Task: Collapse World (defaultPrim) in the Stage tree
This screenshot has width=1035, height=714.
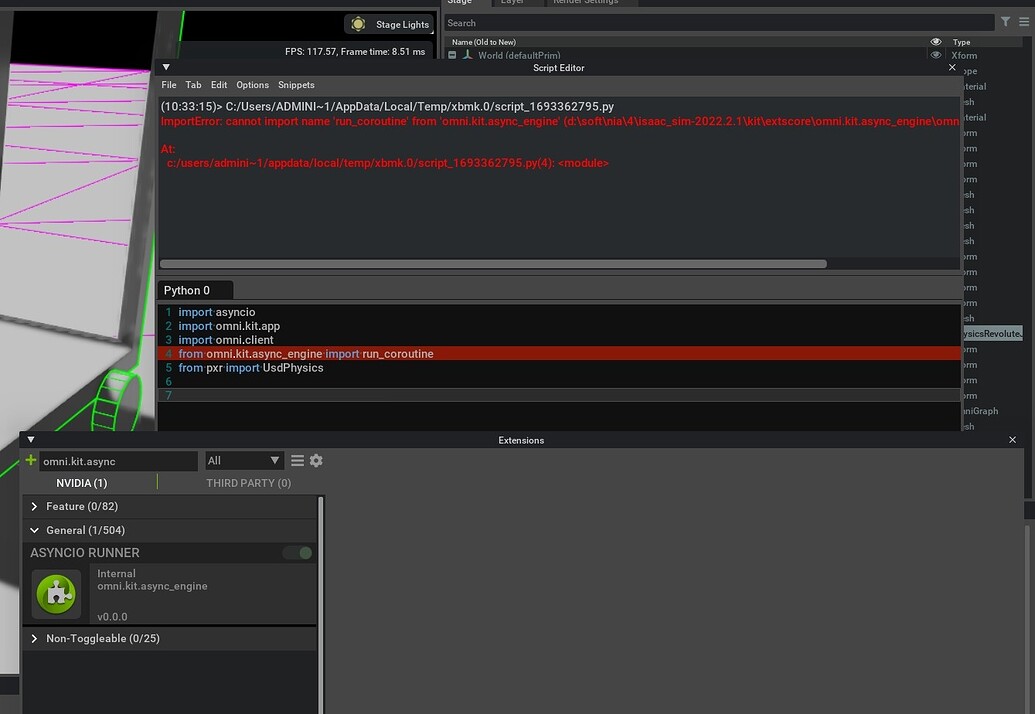Action: pyautogui.click(x=452, y=55)
